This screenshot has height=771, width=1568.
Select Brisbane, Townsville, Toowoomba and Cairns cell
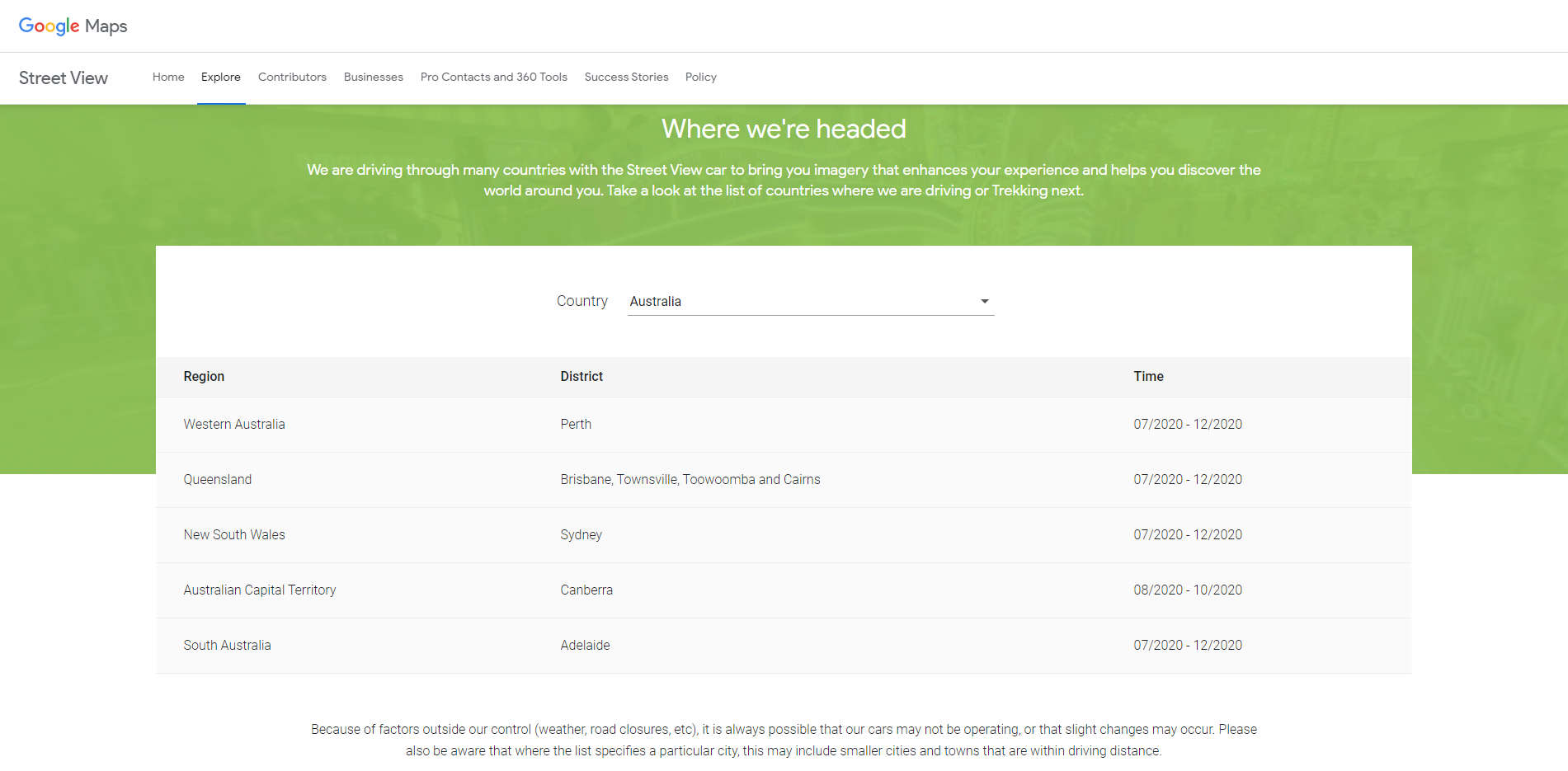point(690,479)
